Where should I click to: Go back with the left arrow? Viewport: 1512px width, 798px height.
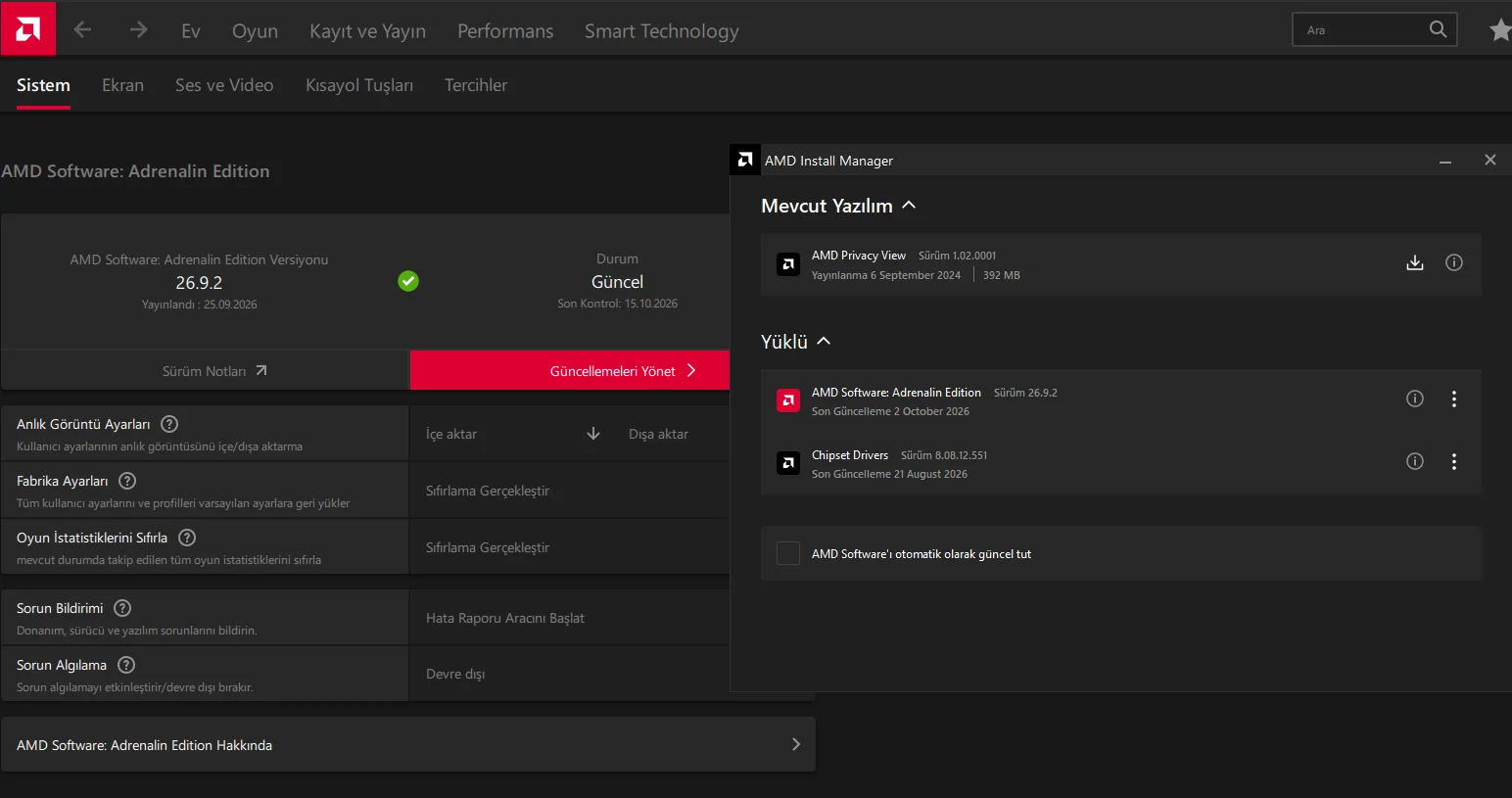point(82,30)
